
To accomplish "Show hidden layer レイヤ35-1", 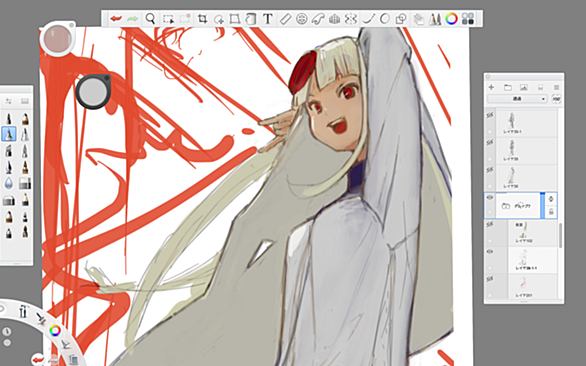I will (490, 116).
